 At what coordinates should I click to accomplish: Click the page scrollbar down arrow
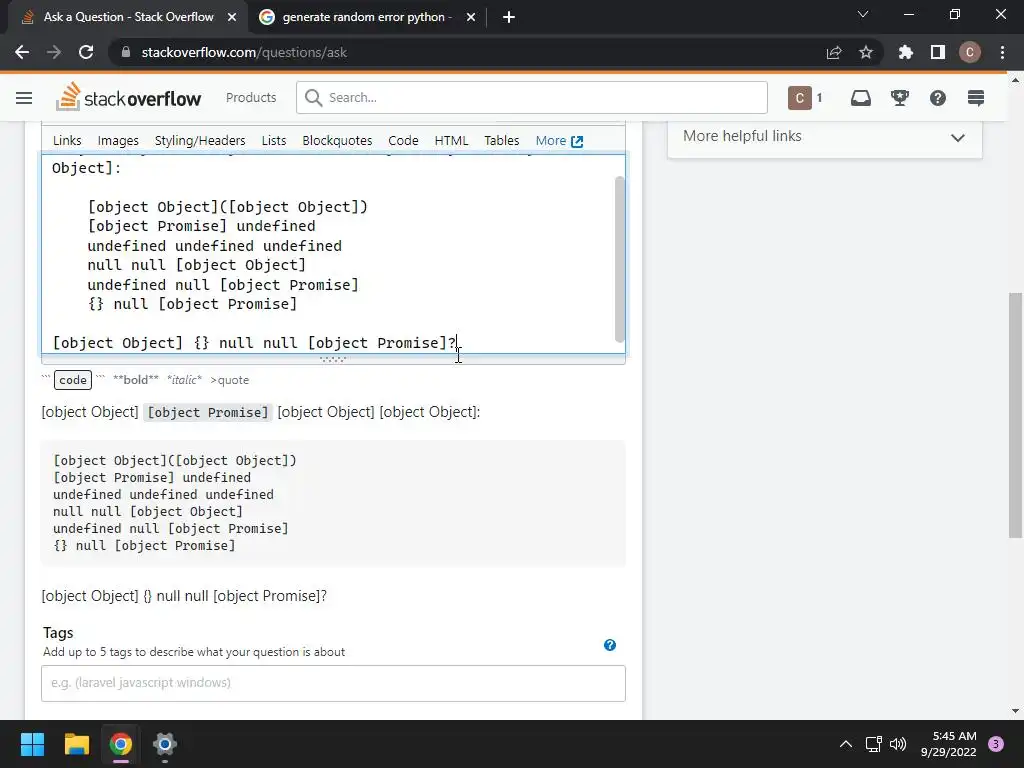click(1015, 711)
